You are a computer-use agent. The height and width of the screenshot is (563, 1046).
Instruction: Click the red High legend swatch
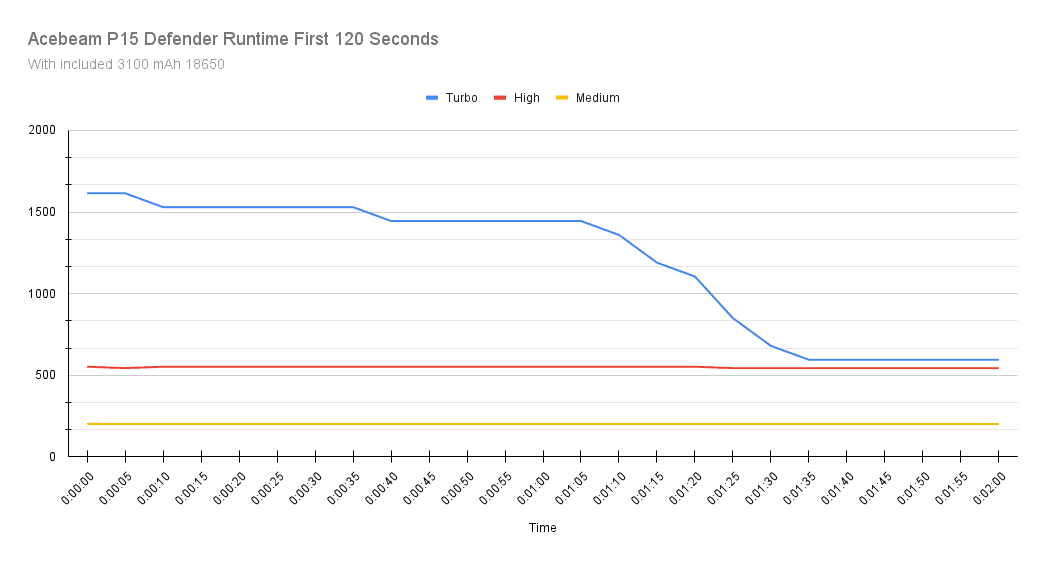501,98
